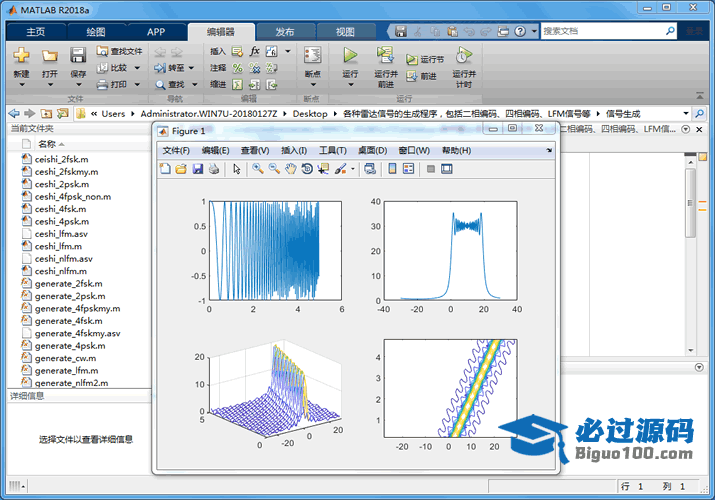Screen dimensions: 715x500
Task: Open the 打开 folder icon
Action: [50, 56]
